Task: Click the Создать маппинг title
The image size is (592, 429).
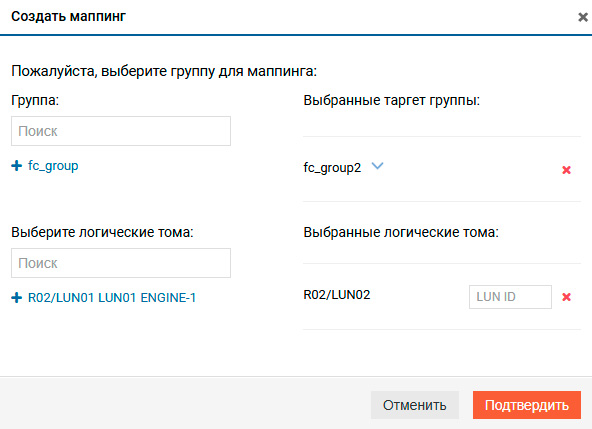Action: click(x=68, y=16)
